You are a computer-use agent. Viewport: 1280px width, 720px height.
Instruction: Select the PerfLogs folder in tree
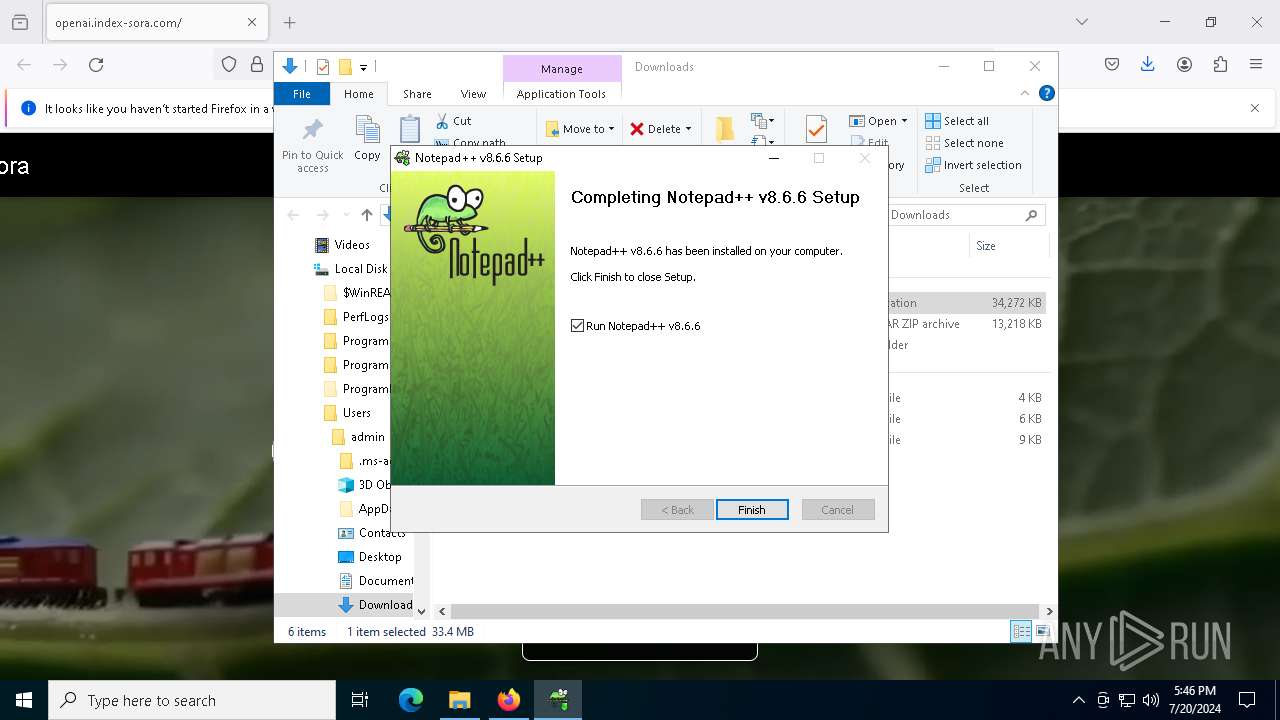pyautogui.click(x=357, y=317)
